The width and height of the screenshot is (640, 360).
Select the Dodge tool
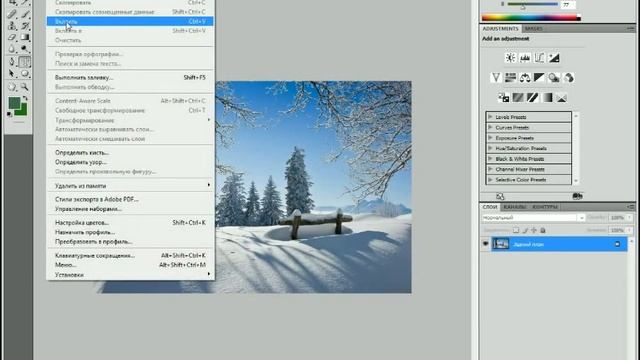[x=25, y=49]
